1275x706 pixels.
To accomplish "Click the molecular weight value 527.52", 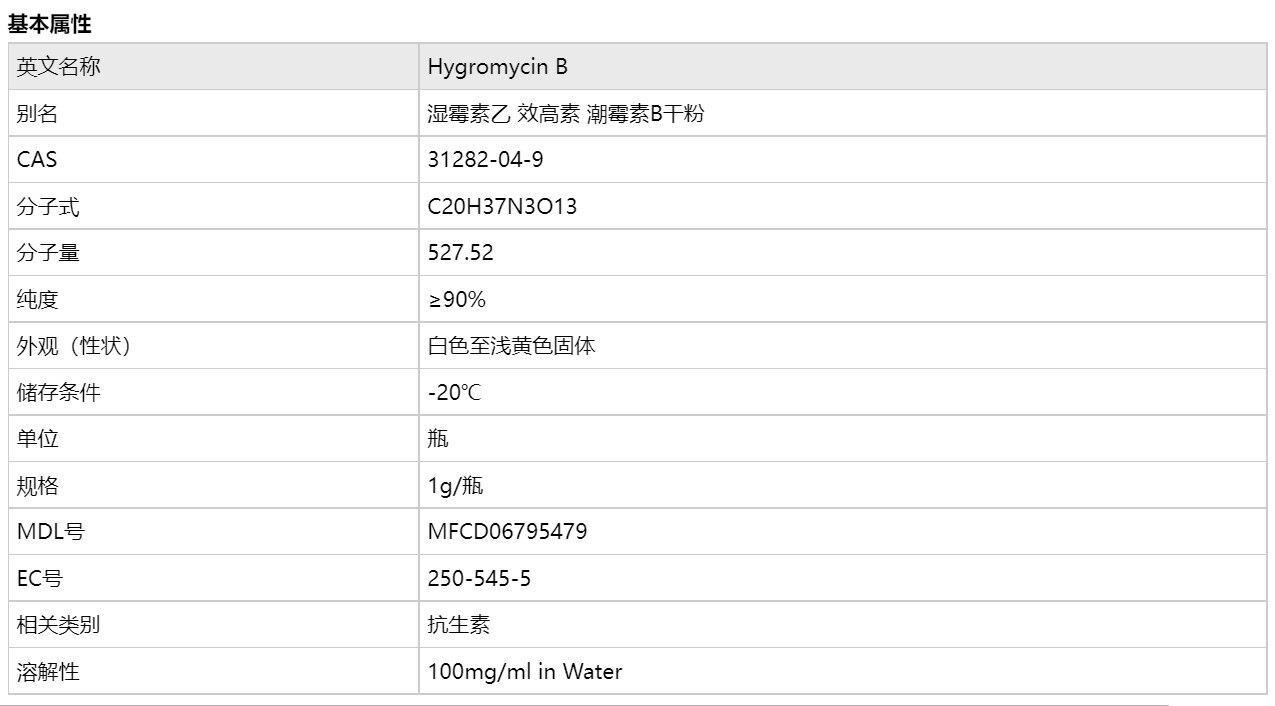I will (460, 253).
